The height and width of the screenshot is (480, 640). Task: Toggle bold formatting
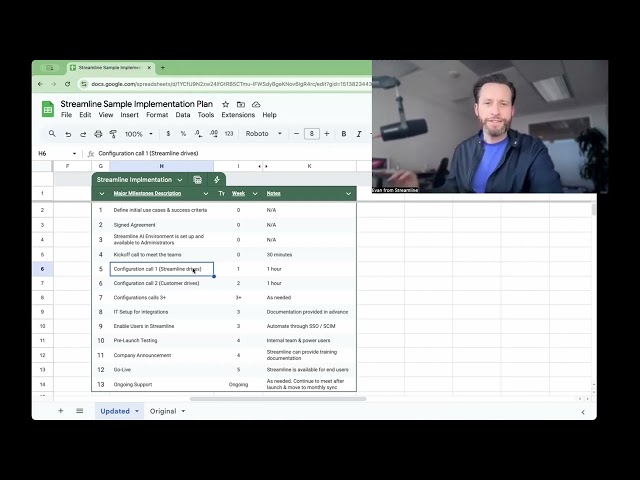click(344, 134)
